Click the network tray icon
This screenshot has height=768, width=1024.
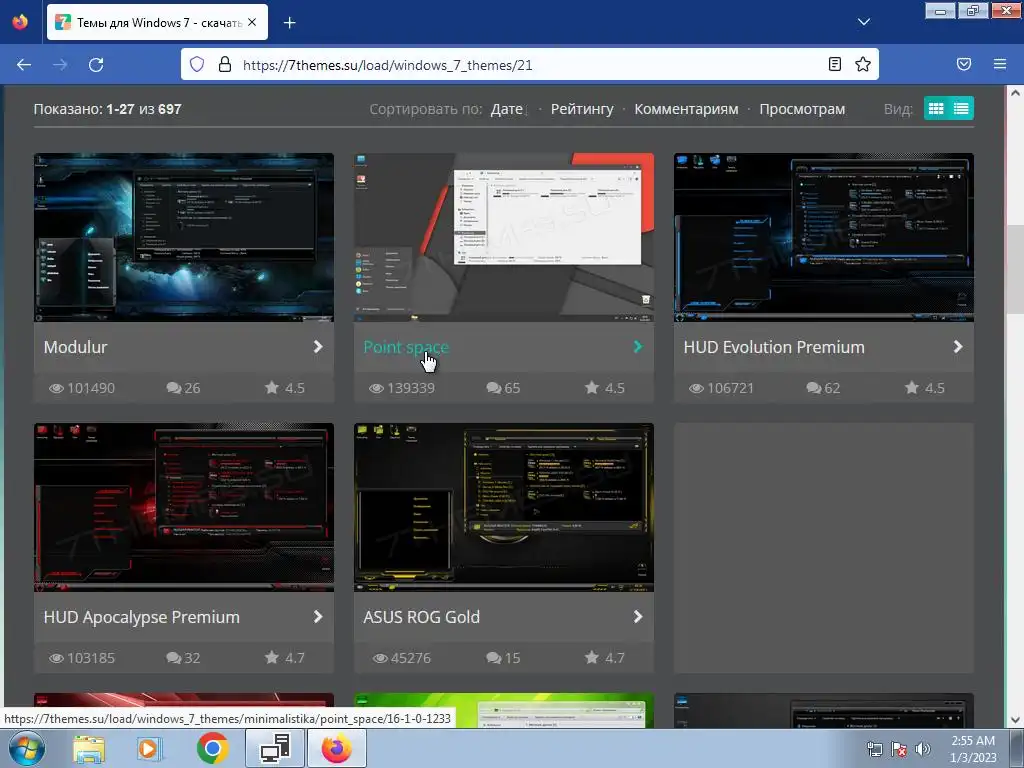click(x=874, y=749)
